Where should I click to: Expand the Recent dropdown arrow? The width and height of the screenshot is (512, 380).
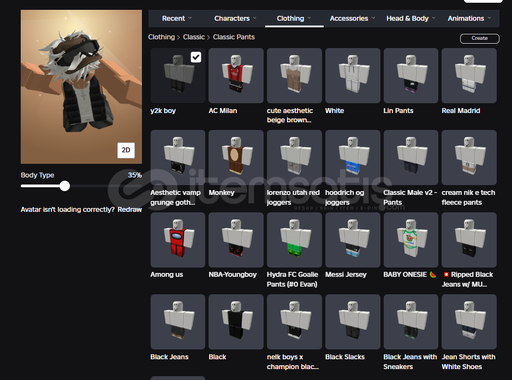pyautogui.click(x=190, y=18)
